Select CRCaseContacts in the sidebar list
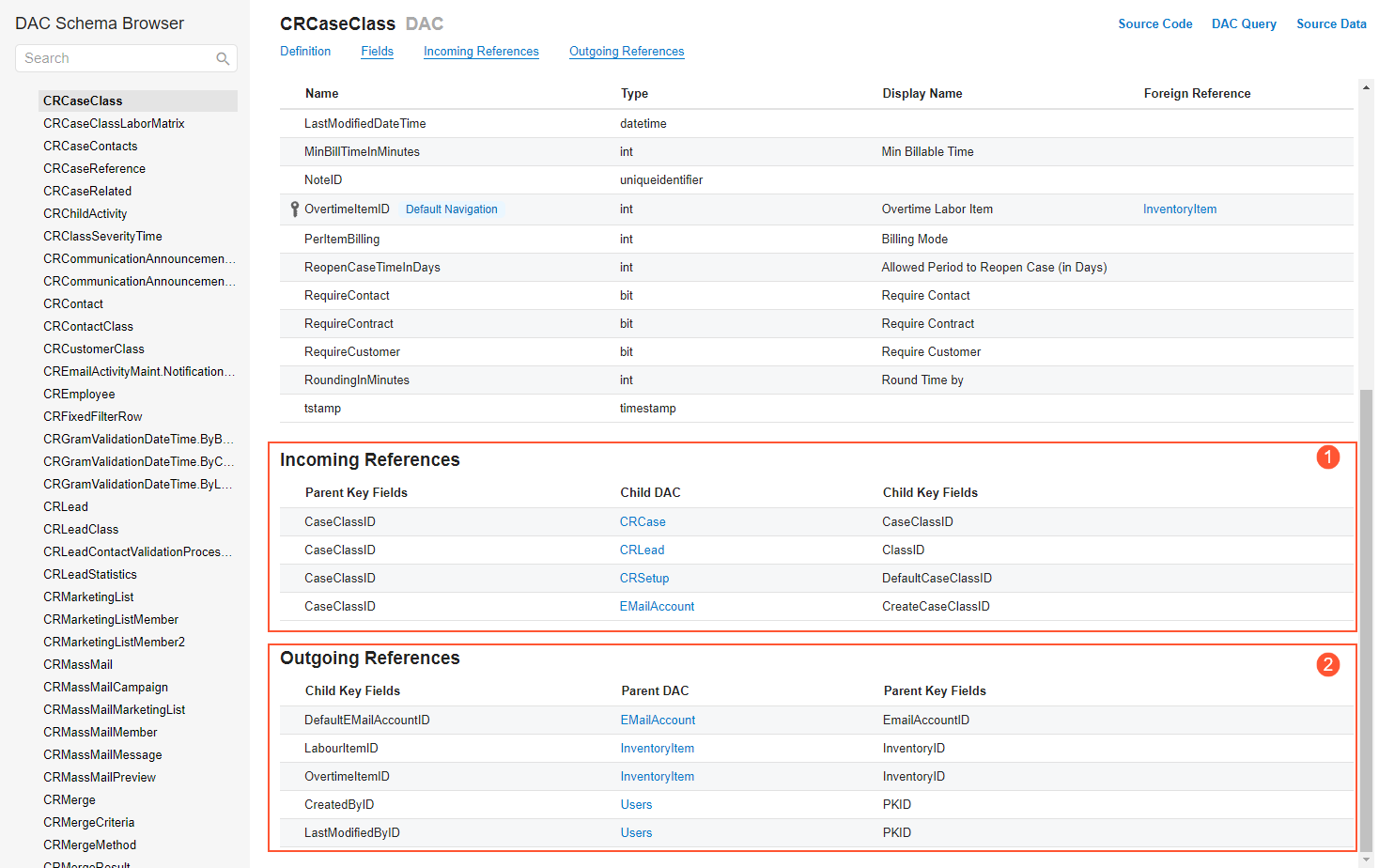Screen dimensions: 1379x868 tap(90, 147)
